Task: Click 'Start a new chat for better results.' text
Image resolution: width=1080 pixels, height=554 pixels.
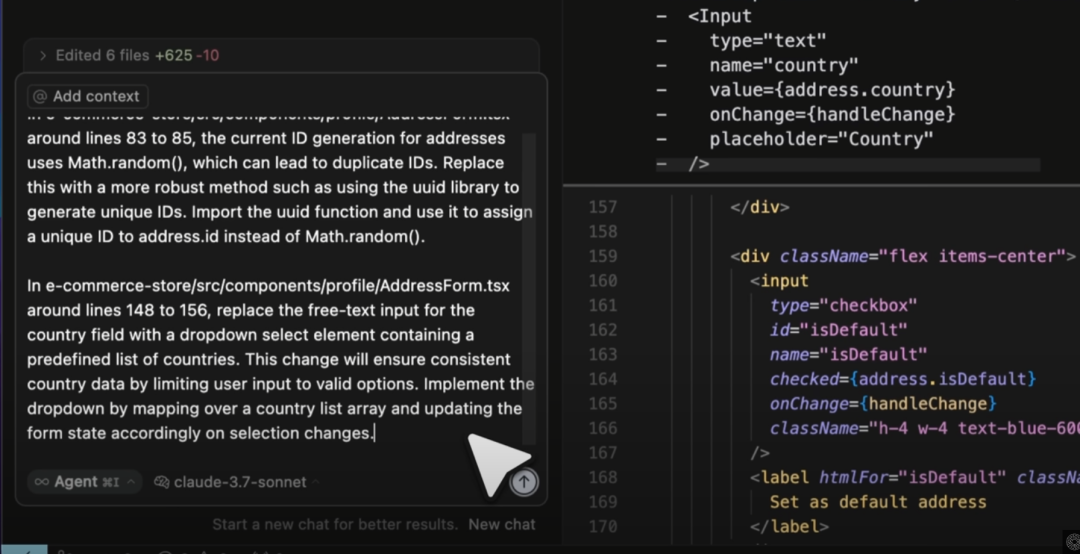Action: tap(335, 524)
